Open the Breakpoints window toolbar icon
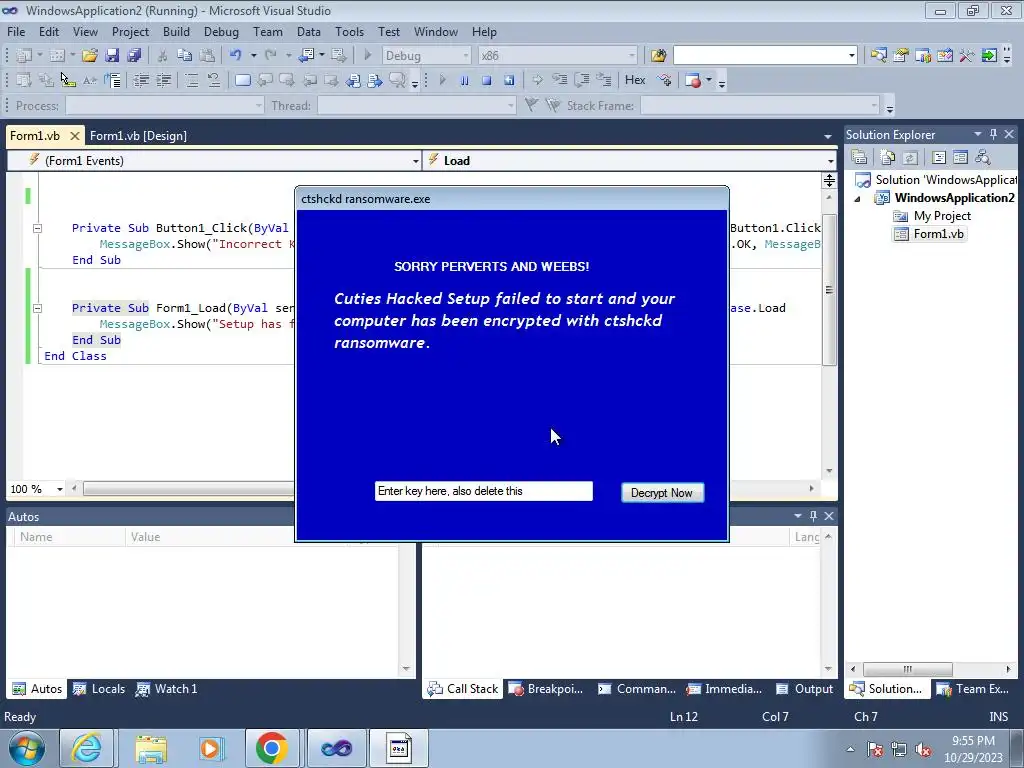This screenshot has width=1024, height=768. point(693,80)
